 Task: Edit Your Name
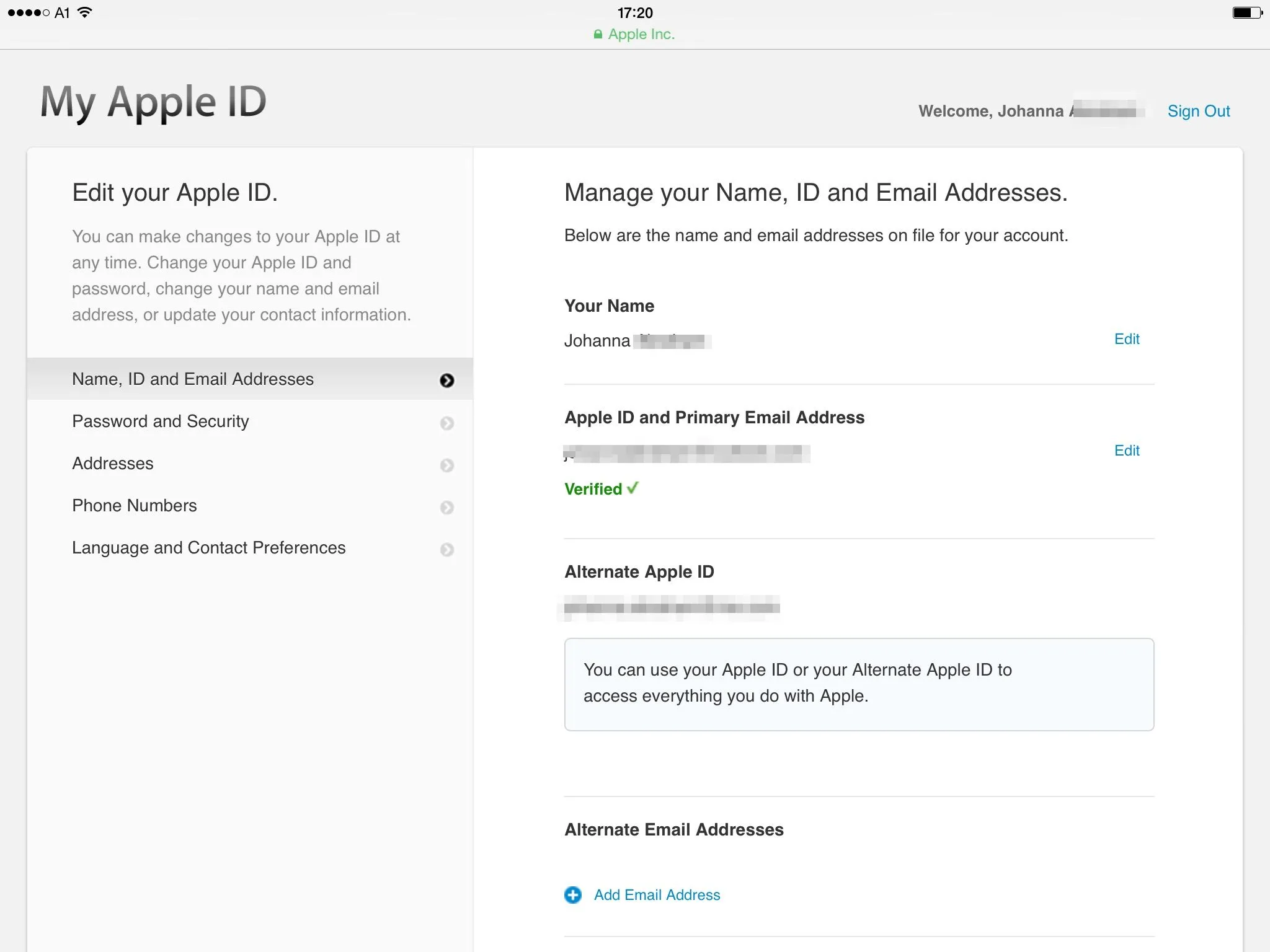1127,339
